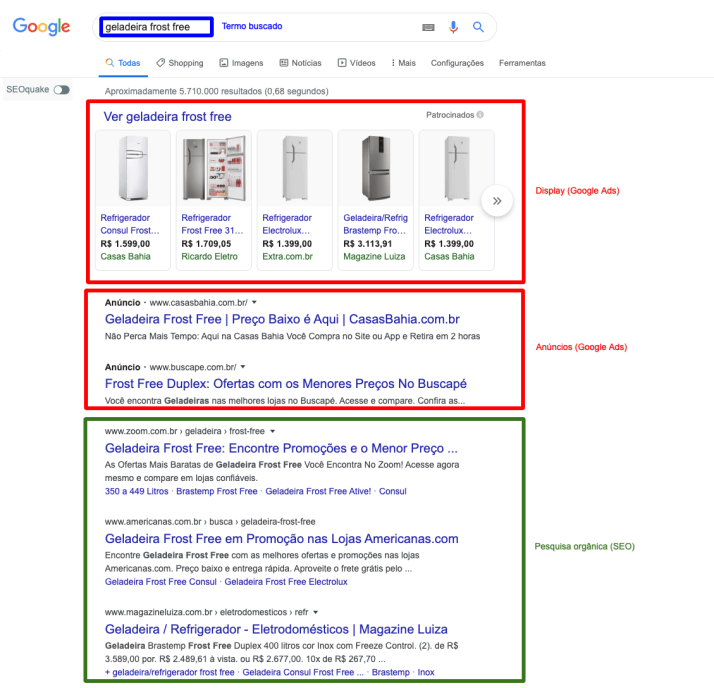Open the Consul sitelink under Zoom result
This screenshot has height=688, width=714.
(x=393, y=491)
